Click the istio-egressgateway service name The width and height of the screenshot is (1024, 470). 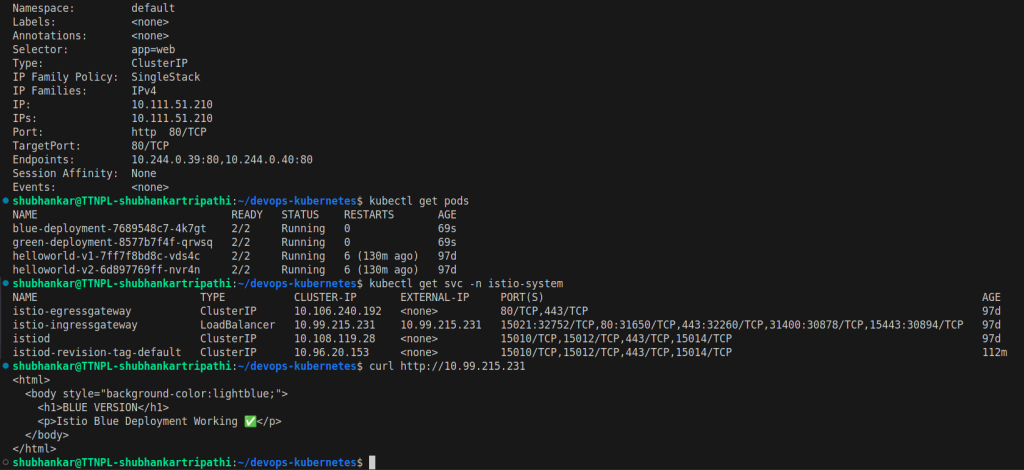[72, 311]
